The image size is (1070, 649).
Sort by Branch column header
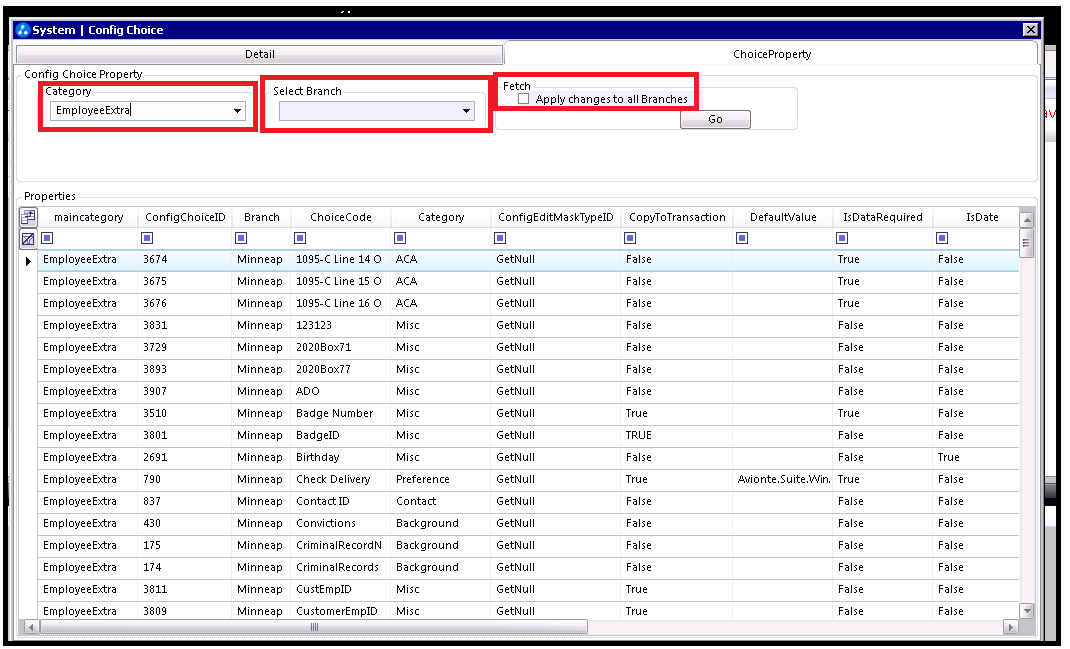[x=261, y=217]
